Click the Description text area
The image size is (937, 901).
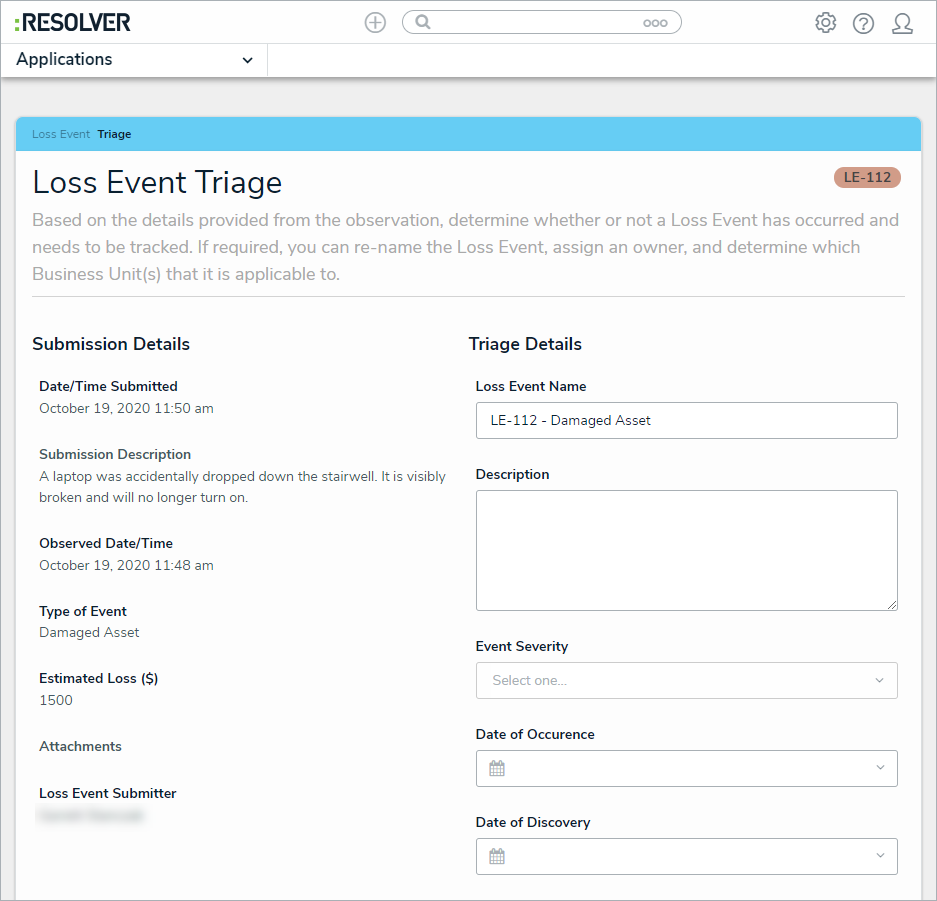click(x=687, y=550)
